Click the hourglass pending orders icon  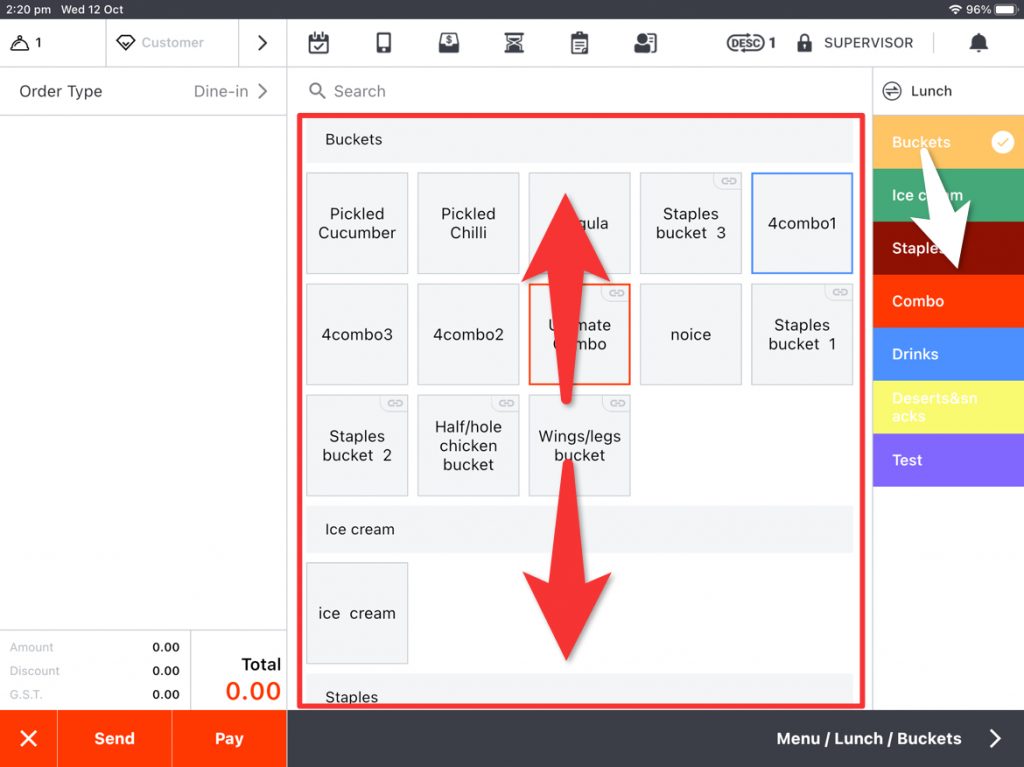pos(513,43)
